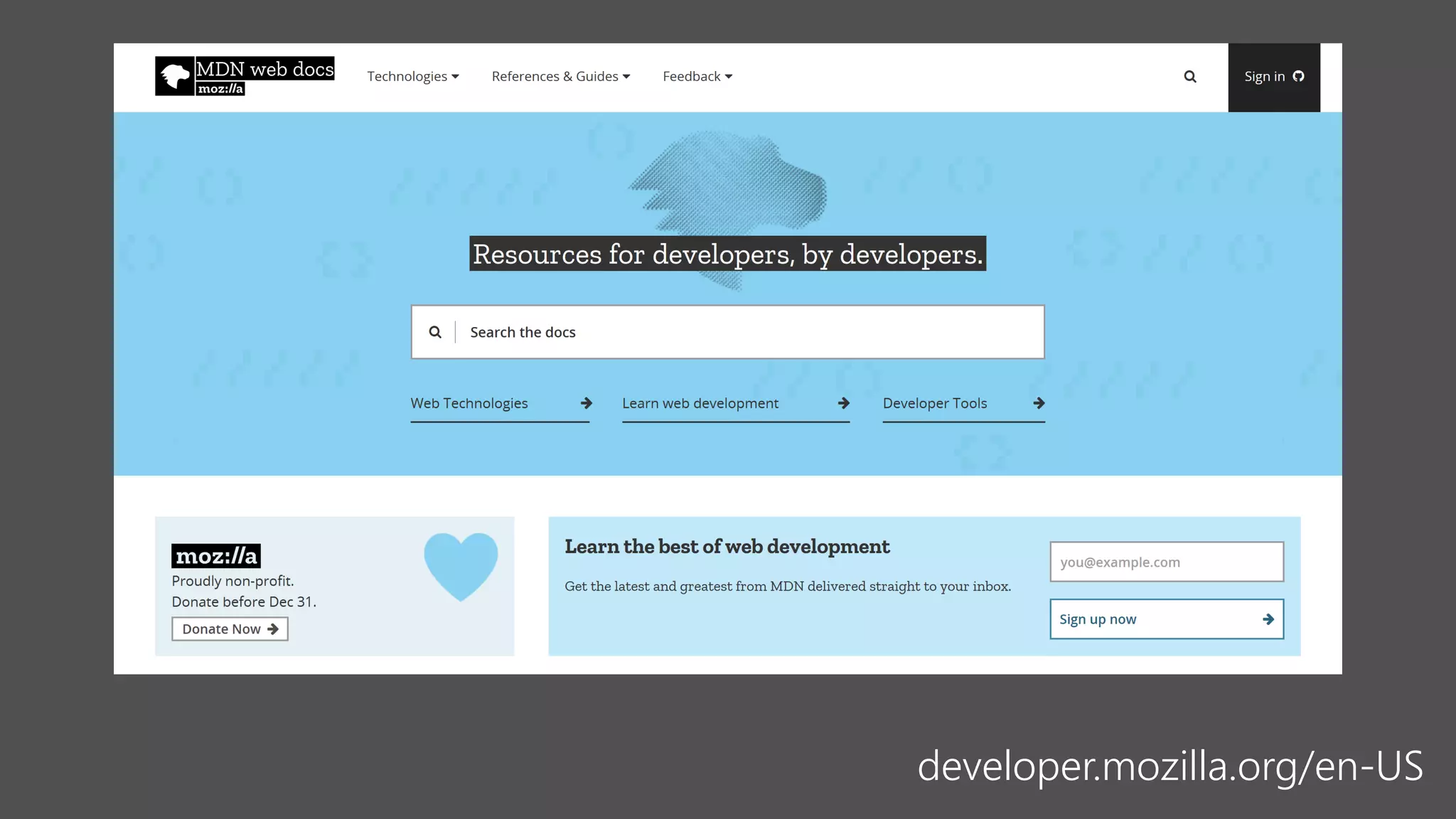Viewport: 1456px width, 819px height.
Task: Open search via header magnifier icon
Action: [x=1190, y=77]
